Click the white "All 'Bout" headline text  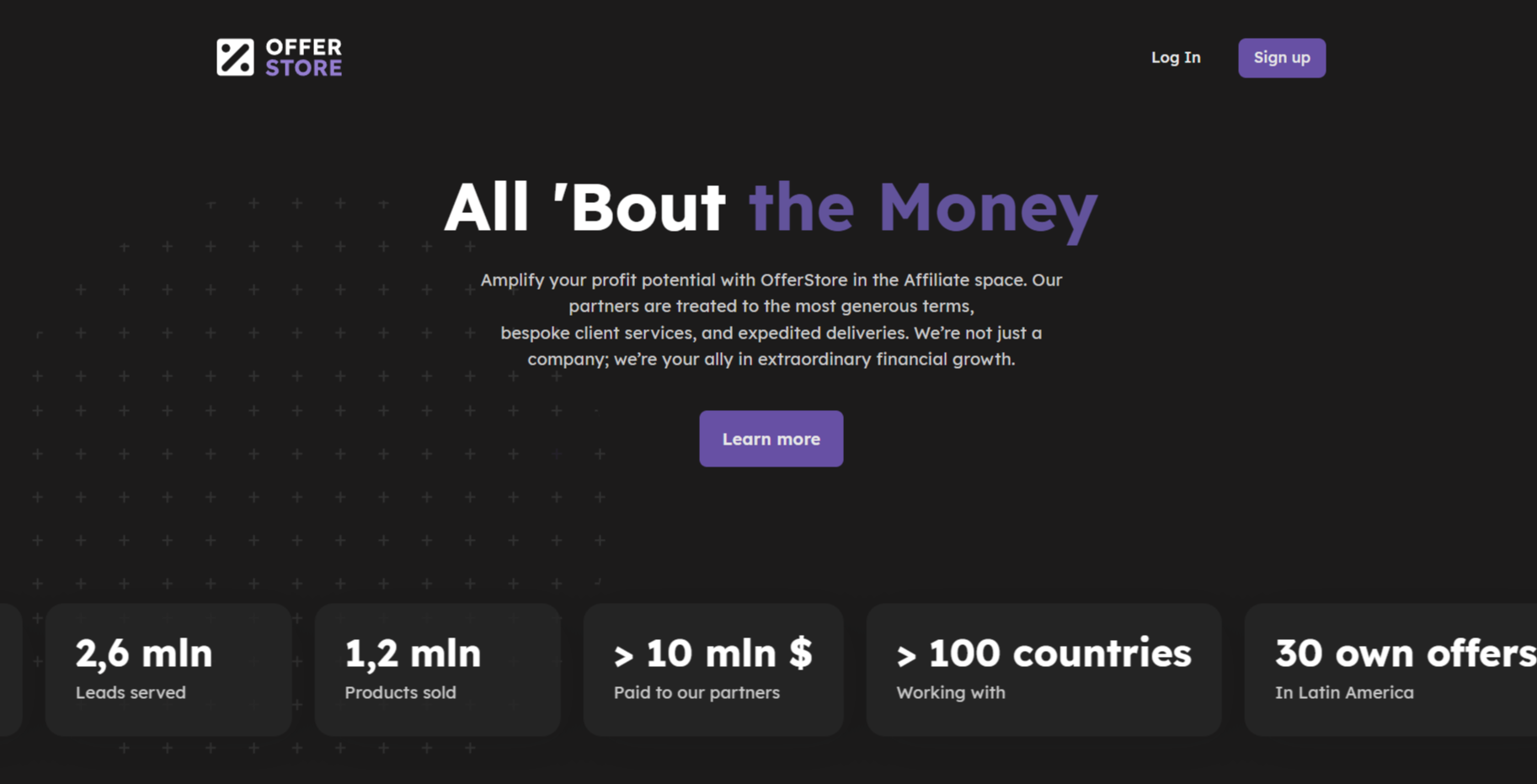(x=584, y=207)
